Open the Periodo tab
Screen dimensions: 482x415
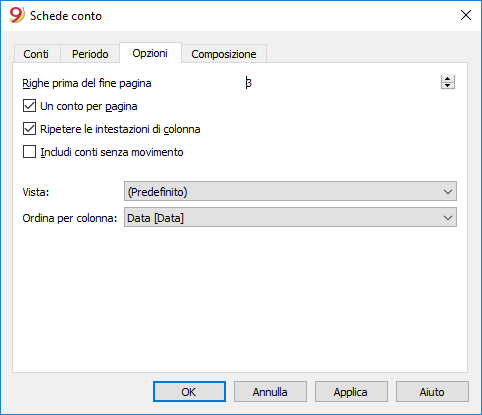(x=90, y=54)
